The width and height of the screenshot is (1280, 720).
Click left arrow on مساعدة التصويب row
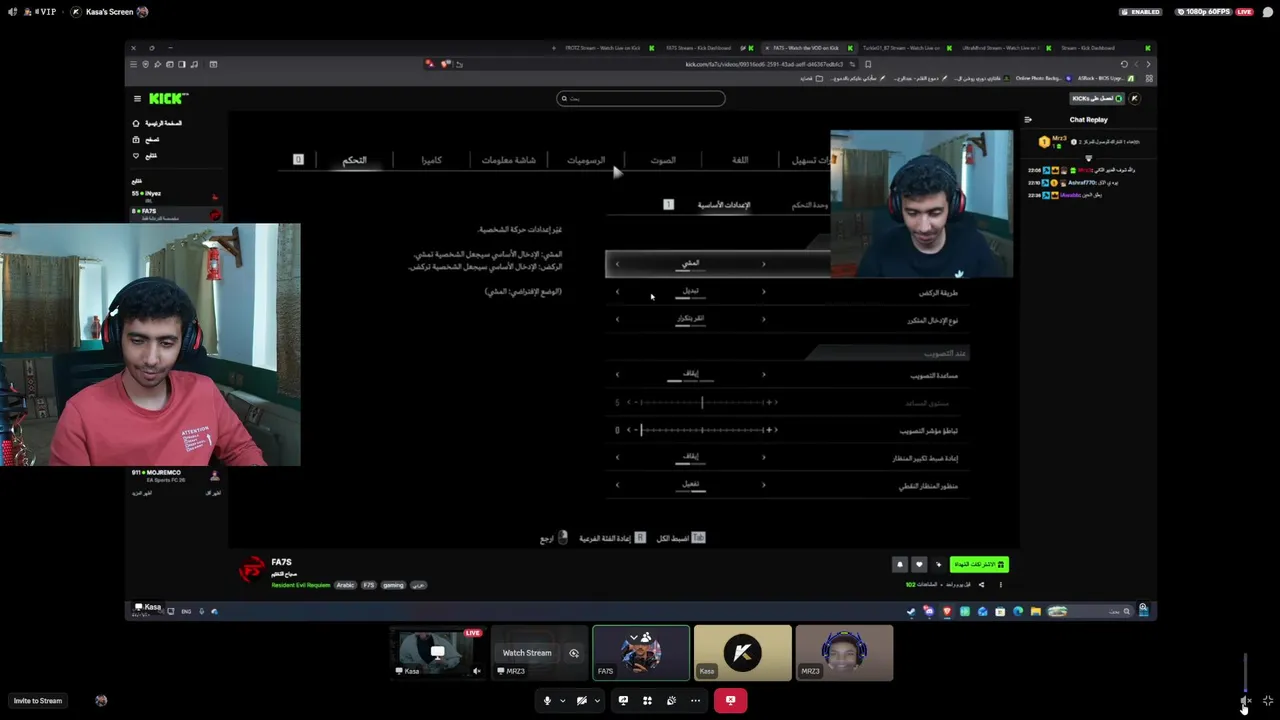[617, 375]
